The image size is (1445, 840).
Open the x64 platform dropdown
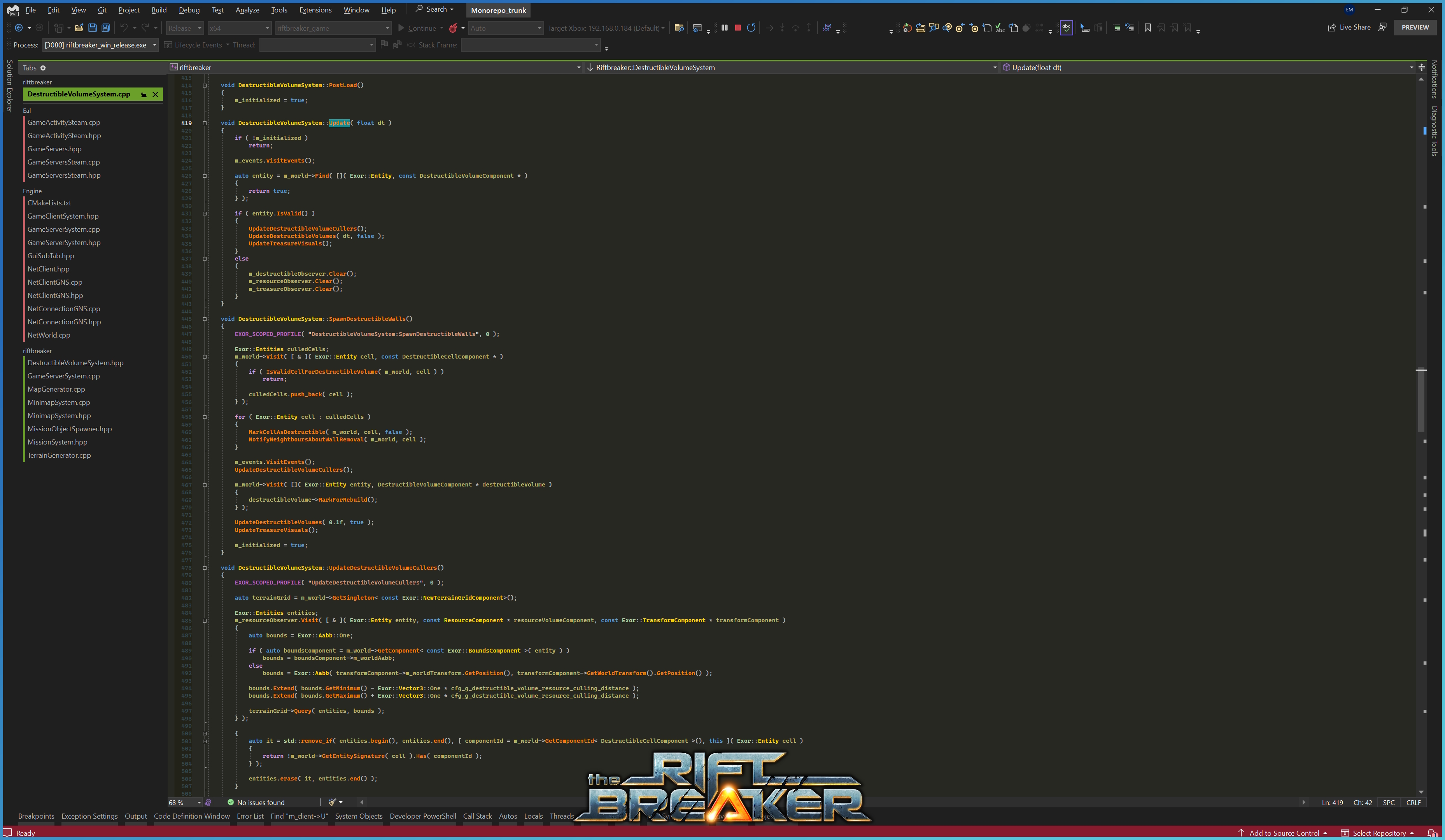click(240, 28)
